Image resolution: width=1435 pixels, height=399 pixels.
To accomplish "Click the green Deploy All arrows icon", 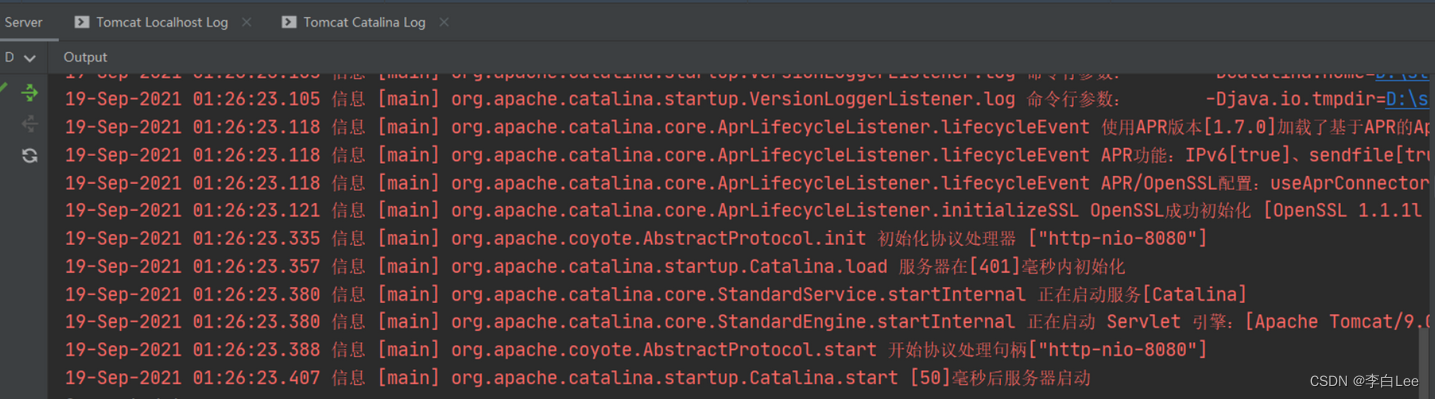I will (x=30, y=93).
